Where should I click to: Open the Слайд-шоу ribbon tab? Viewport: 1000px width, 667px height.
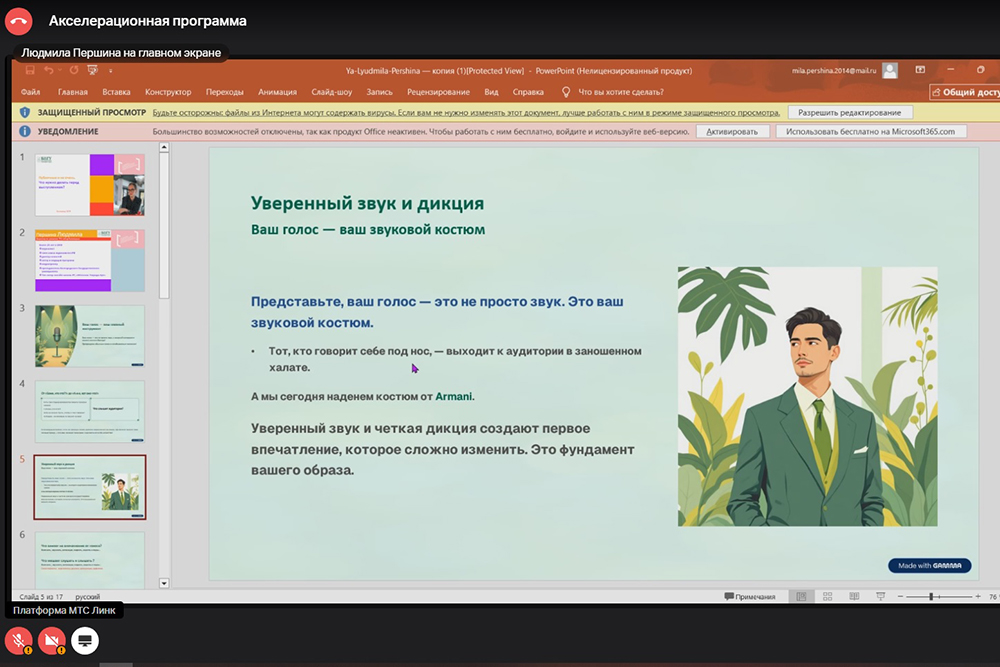point(331,92)
